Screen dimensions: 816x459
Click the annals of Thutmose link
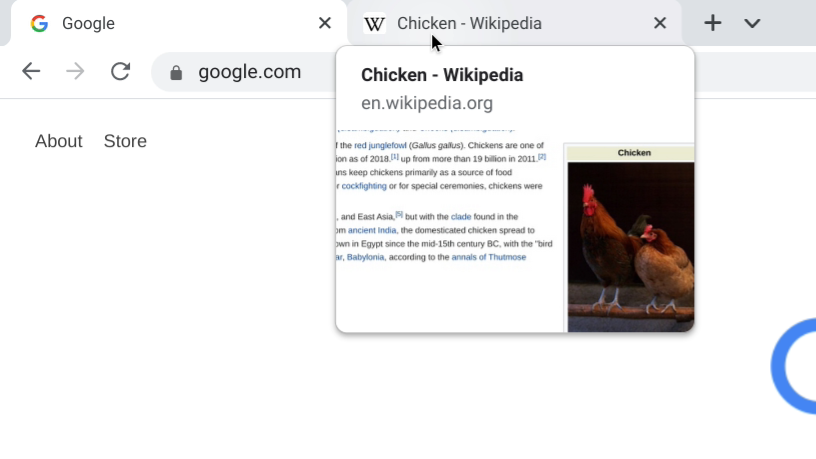488,257
